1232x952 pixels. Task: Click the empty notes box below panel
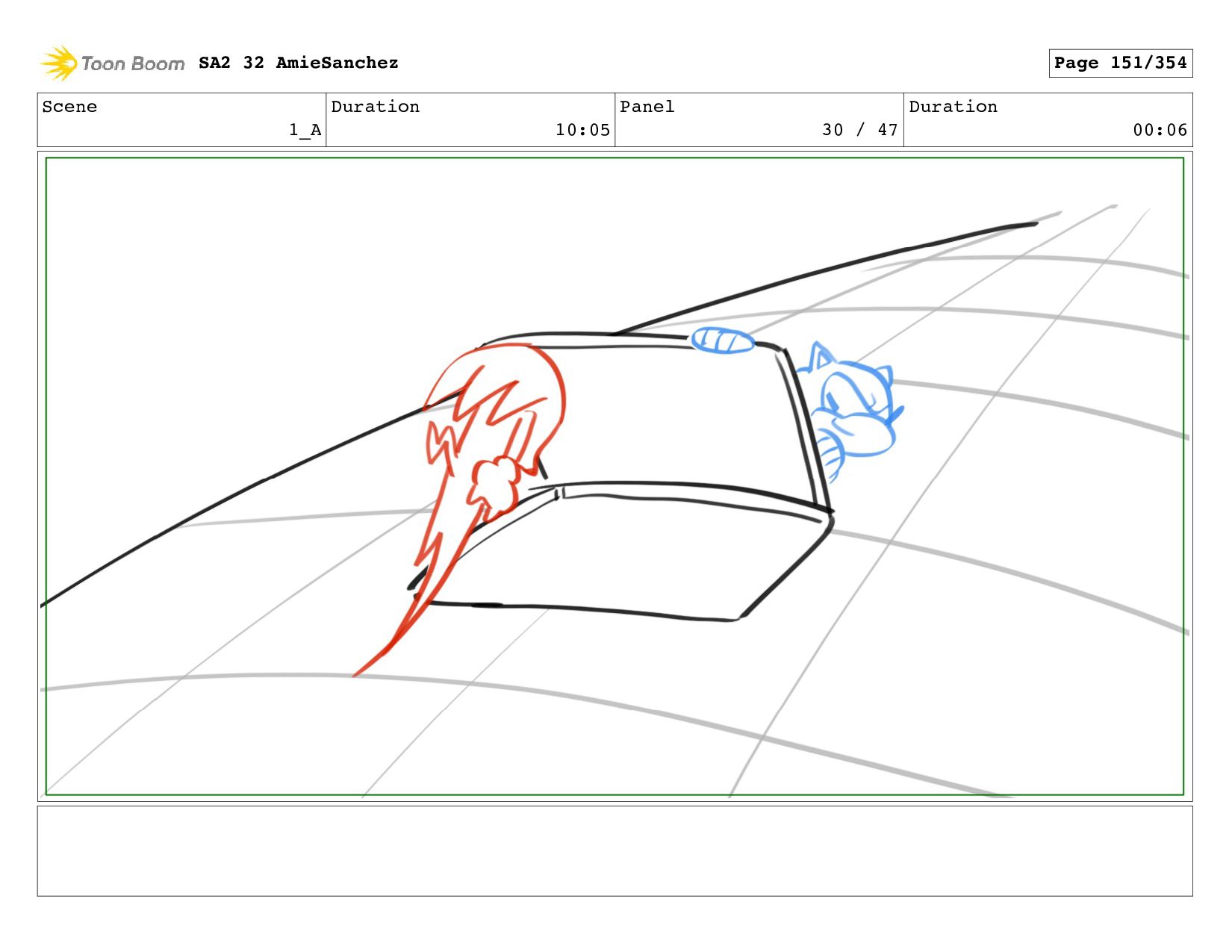(x=615, y=850)
